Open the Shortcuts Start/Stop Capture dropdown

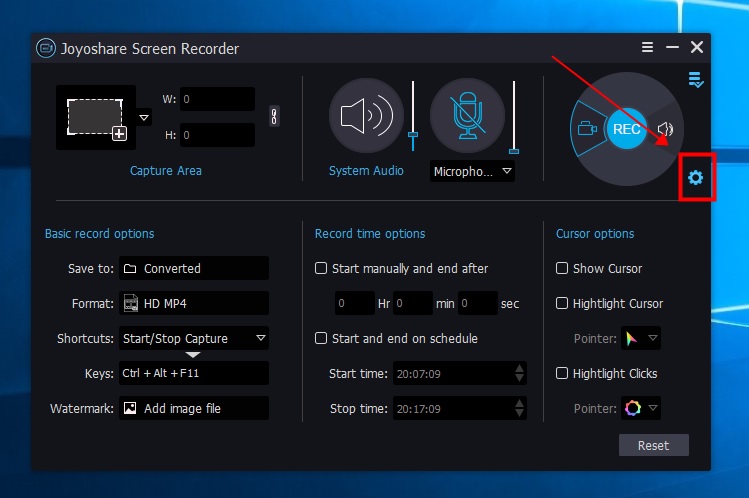pos(261,338)
